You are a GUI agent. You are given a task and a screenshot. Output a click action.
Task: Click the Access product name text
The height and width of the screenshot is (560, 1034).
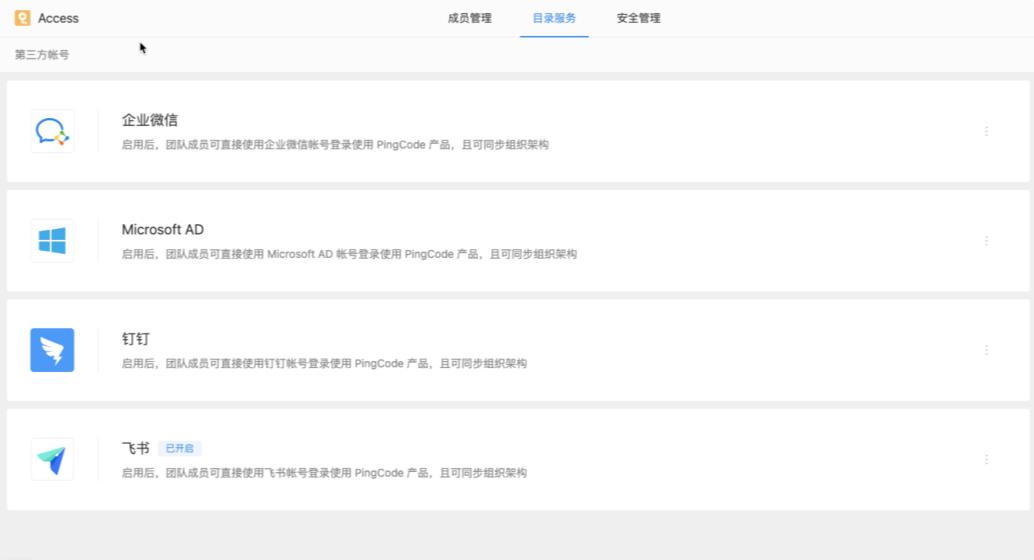58,18
